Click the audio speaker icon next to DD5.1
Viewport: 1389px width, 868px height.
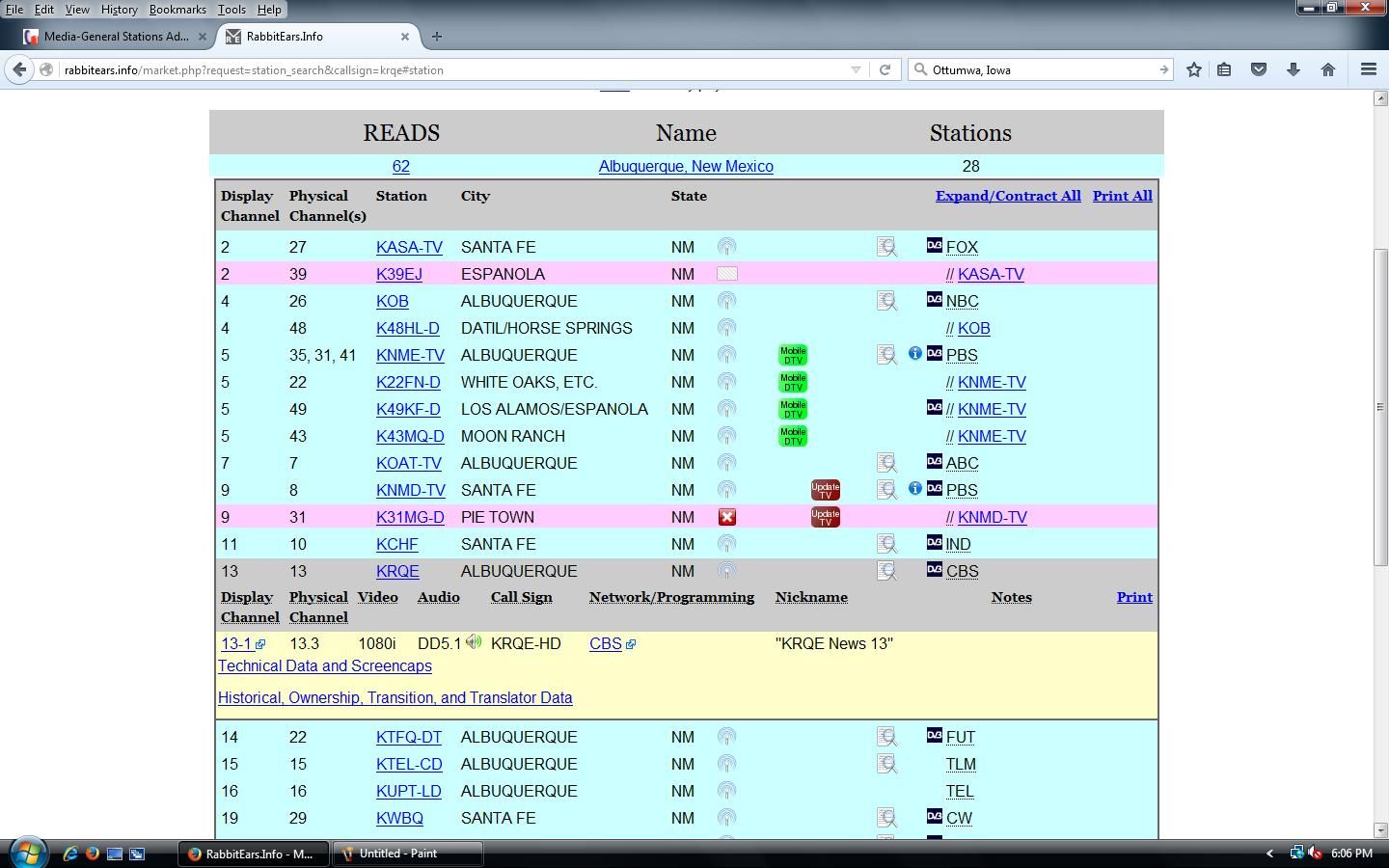pyautogui.click(x=474, y=641)
